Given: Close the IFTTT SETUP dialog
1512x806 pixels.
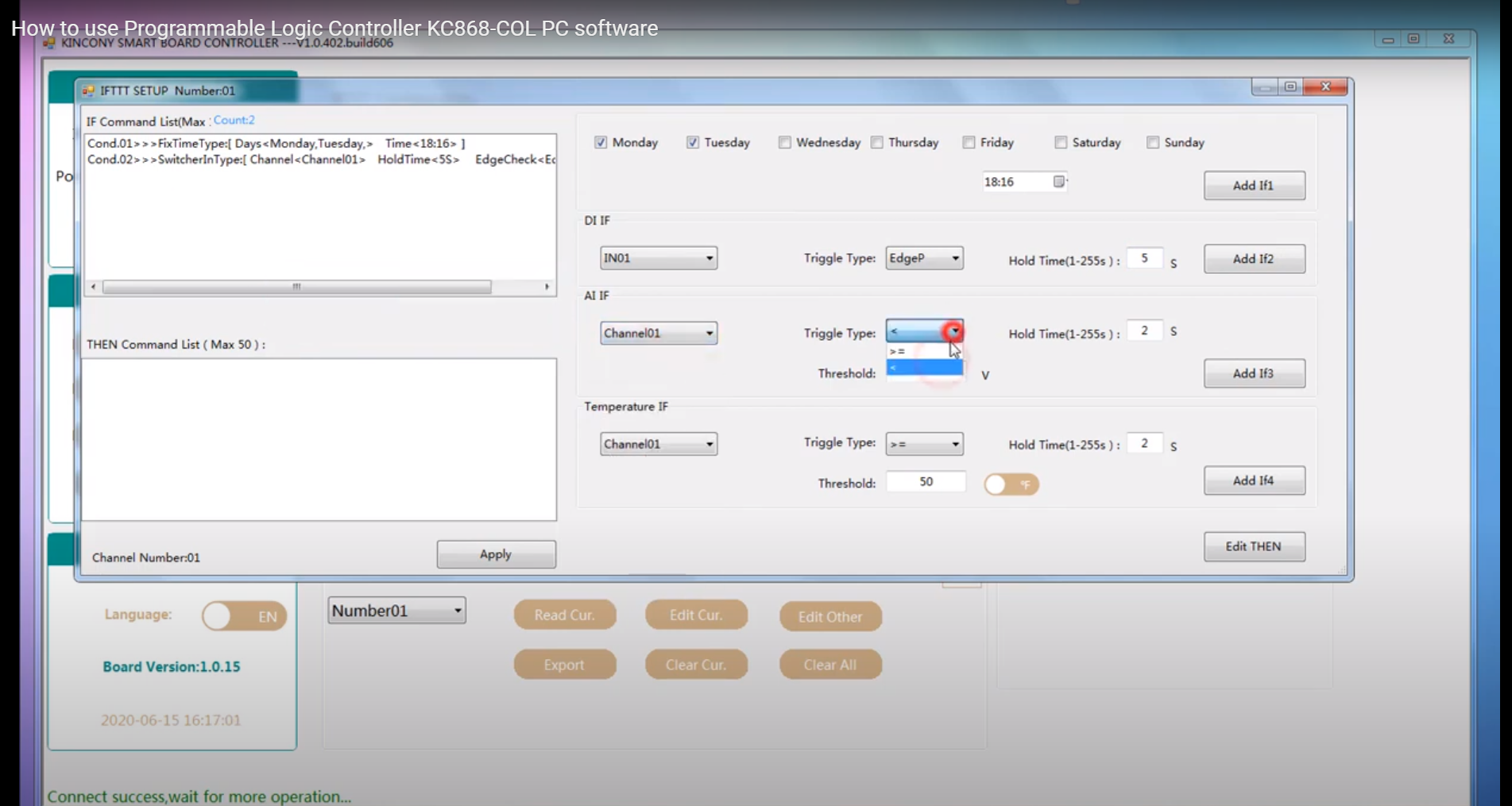Looking at the screenshot, I should (1325, 87).
